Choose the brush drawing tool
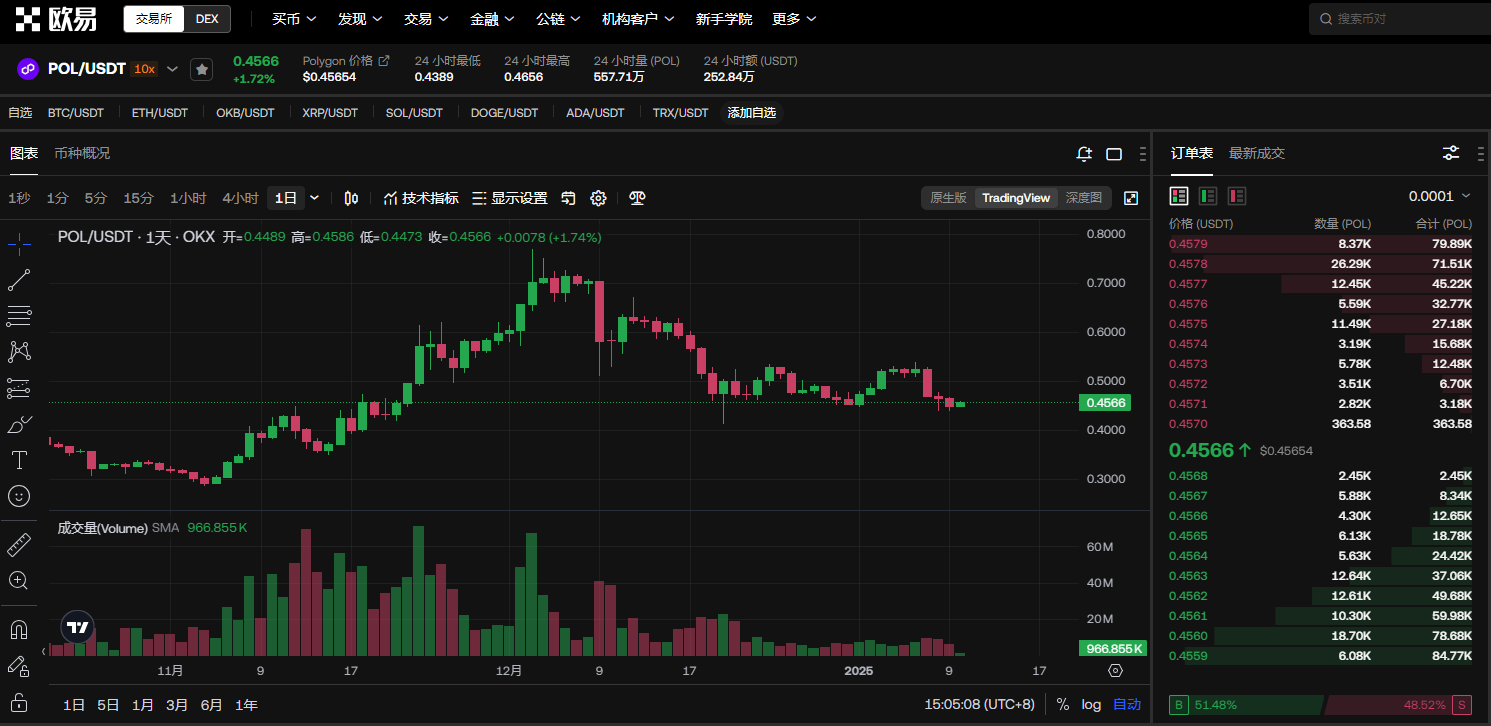Screen dimensions: 1491x726 [x=19, y=425]
